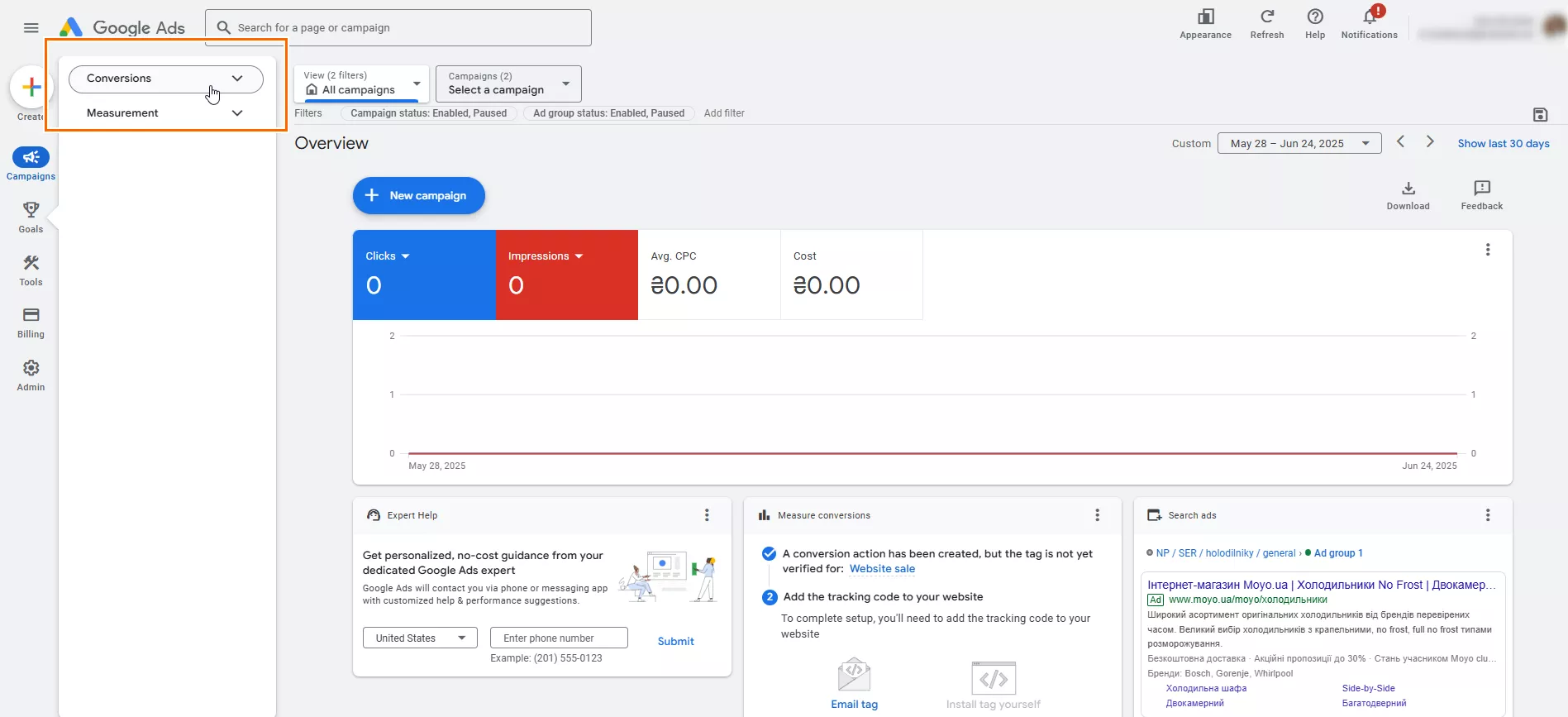Open the United States country dropdown

[x=420, y=638]
